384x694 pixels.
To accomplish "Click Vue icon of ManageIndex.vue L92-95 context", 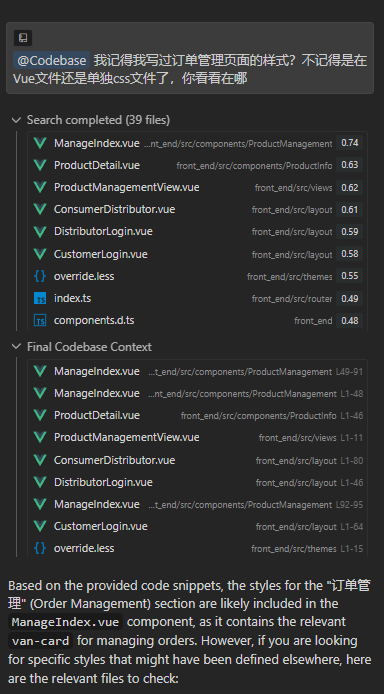I will pos(40,504).
